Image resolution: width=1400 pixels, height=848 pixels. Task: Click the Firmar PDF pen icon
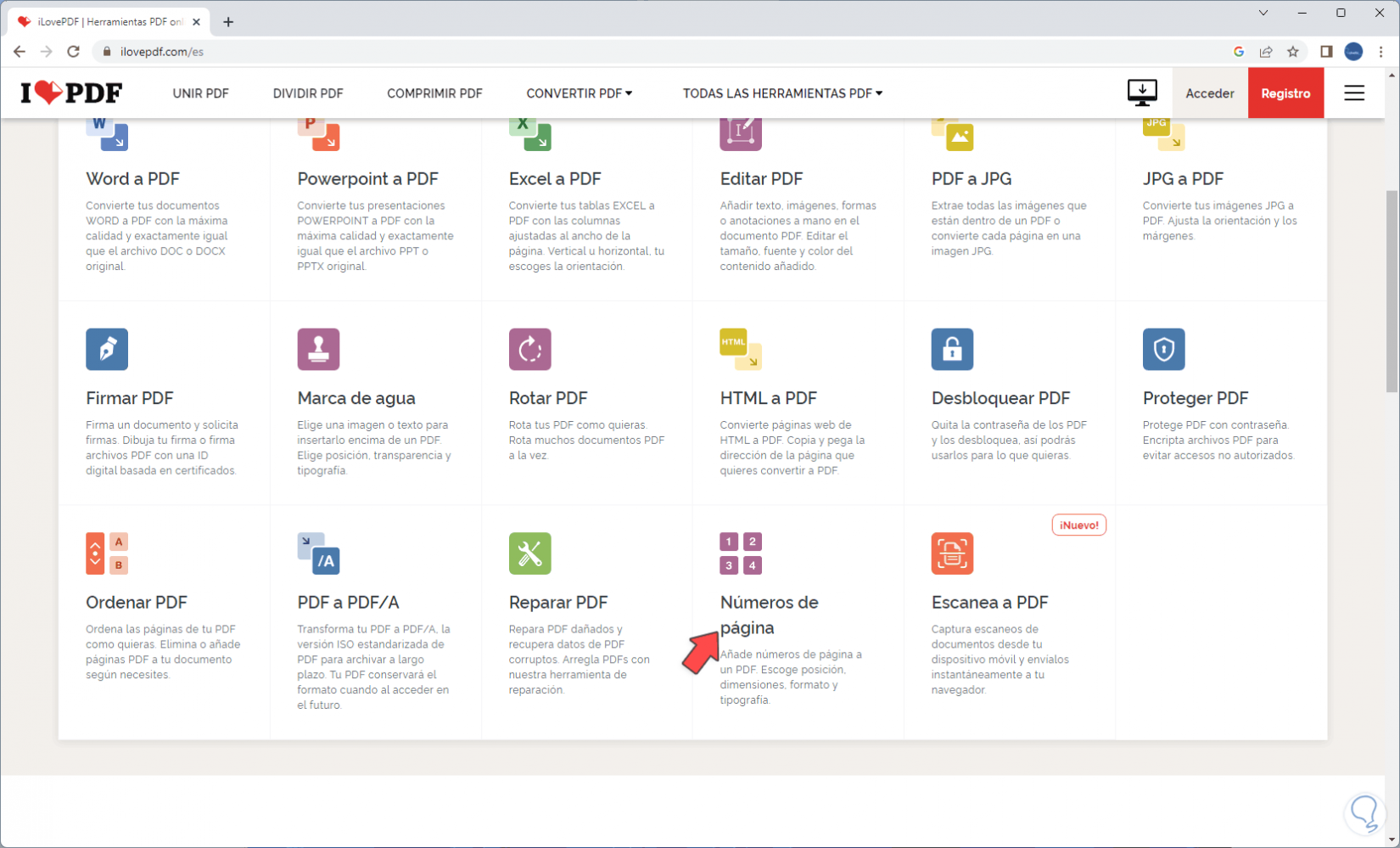[107, 349]
